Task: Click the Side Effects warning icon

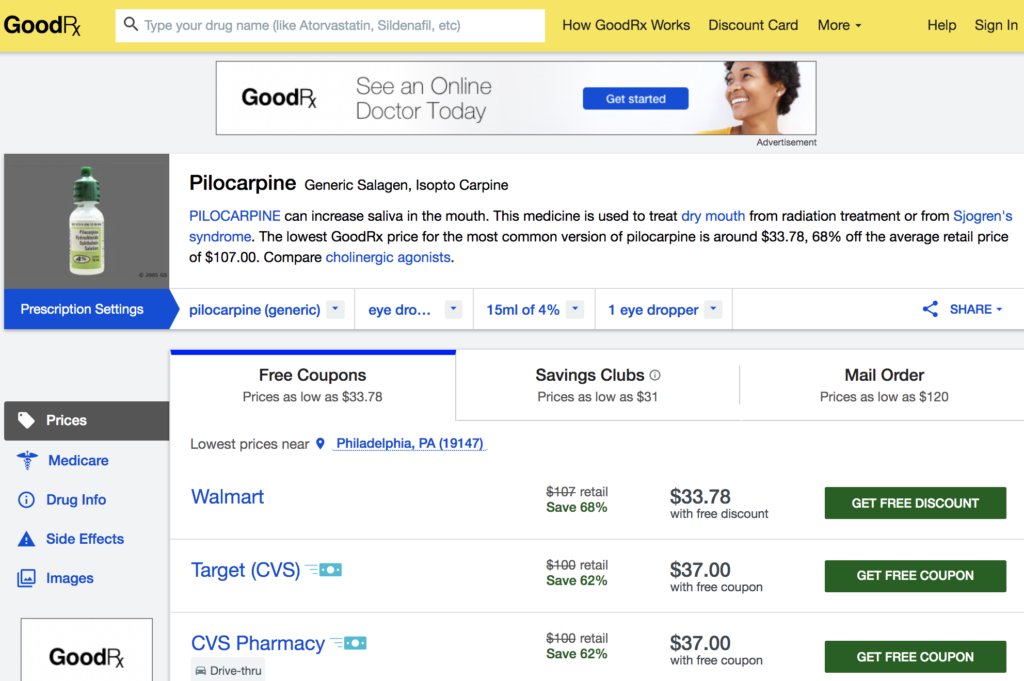Action: tap(27, 539)
